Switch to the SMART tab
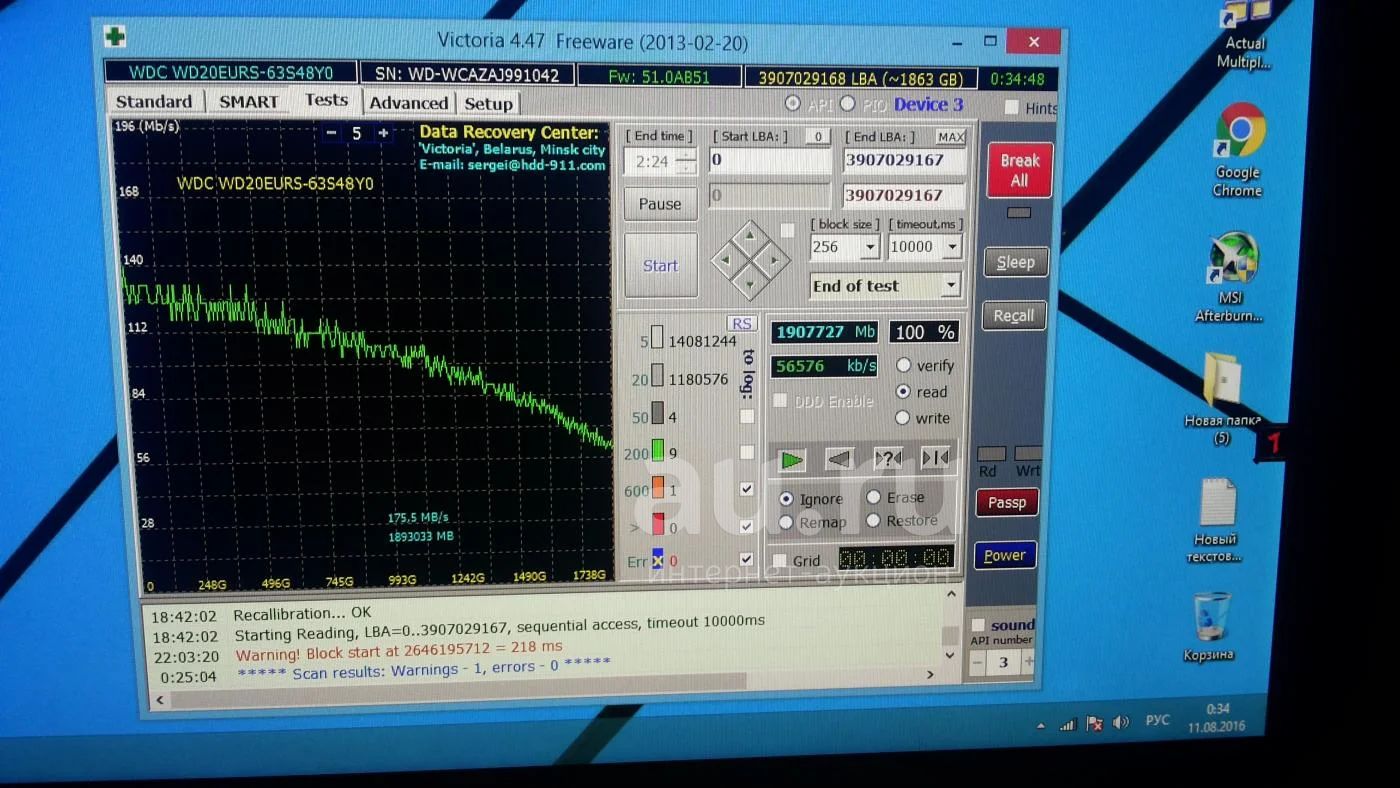Screen dimensions: 1400x788 tap(249, 101)
